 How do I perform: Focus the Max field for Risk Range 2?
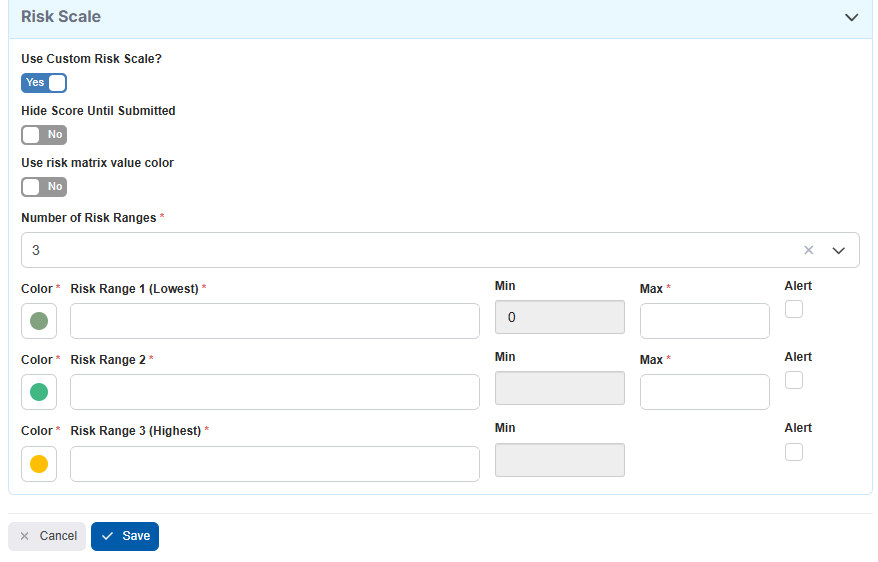pos(704,392)
